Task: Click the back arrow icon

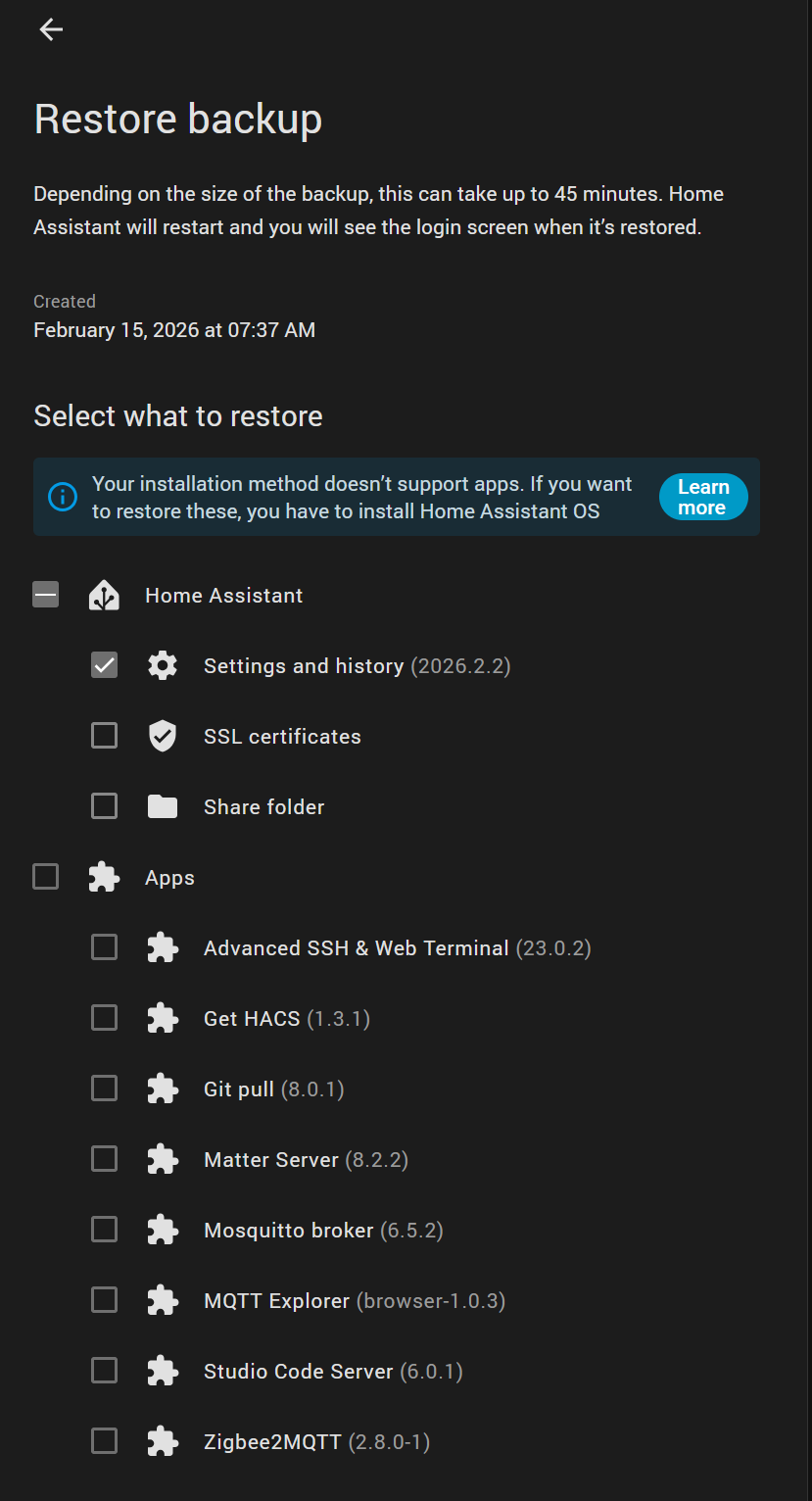Action: (51, 30)
